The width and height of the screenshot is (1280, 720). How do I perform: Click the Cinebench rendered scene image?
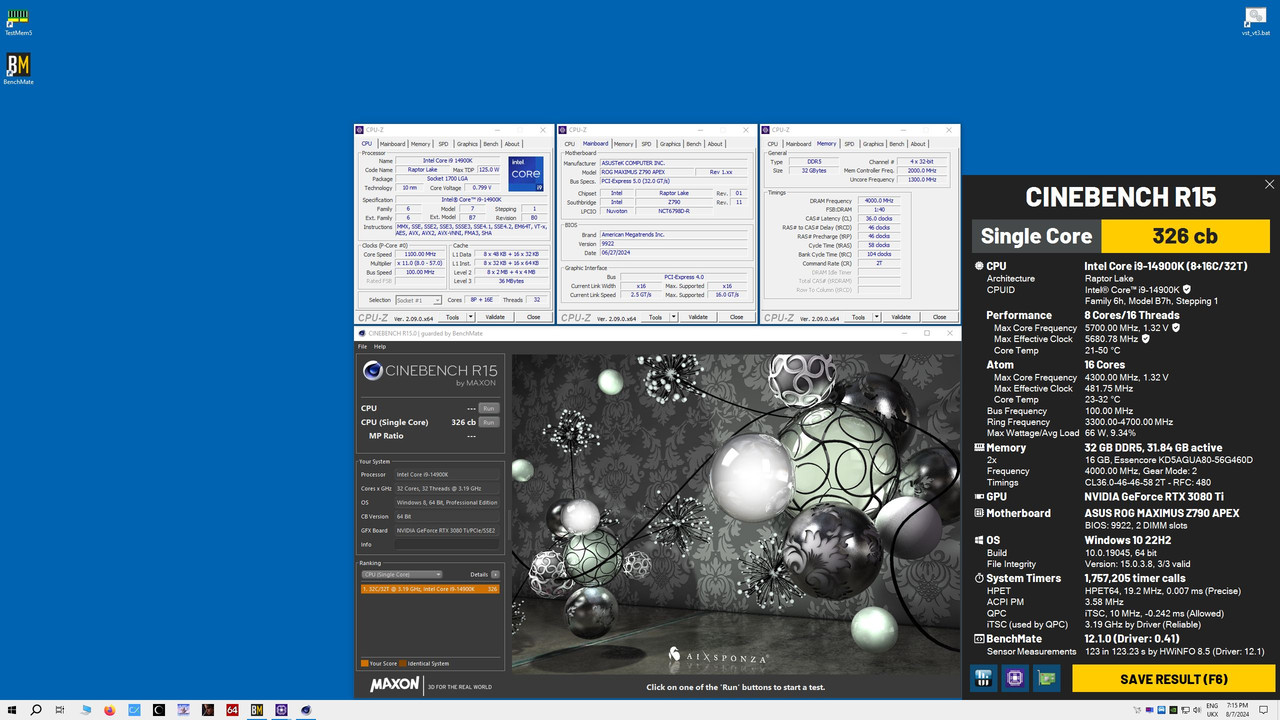pyautogui.click(x=734, y=512)
